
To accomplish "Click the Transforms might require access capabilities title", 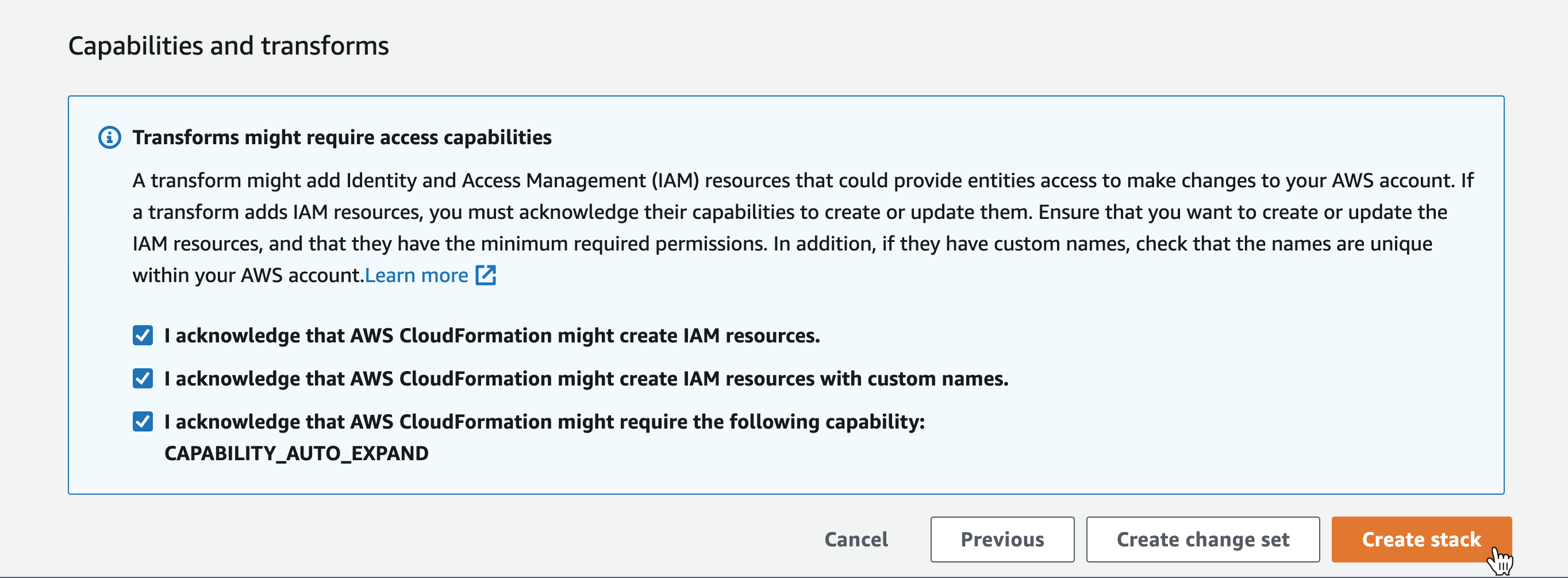I will 341,137.
